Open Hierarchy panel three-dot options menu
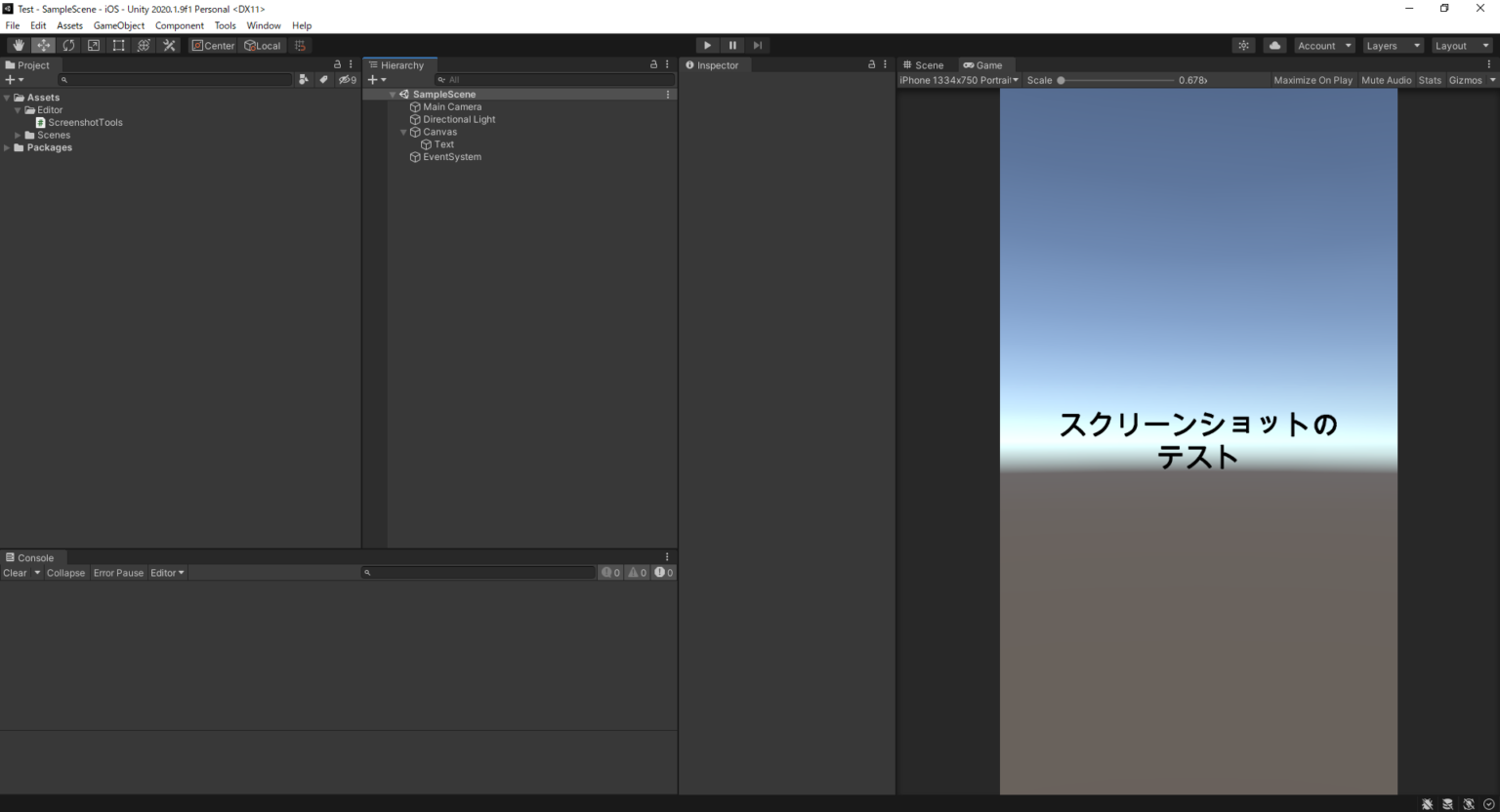Viewport: 1500px width, 812px height. coord(667,64)
